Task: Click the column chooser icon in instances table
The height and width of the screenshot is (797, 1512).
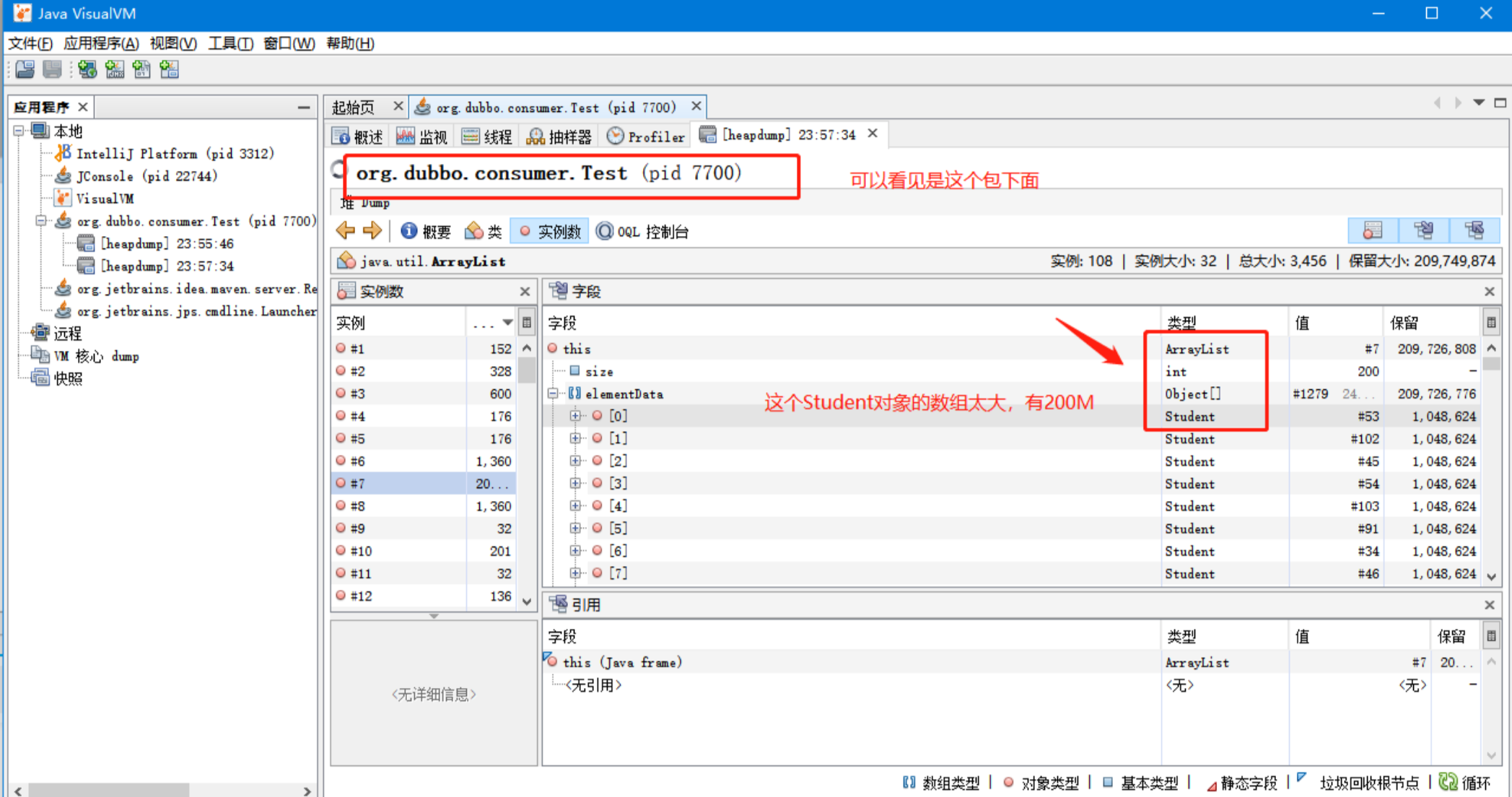Action: coord(527,323)
